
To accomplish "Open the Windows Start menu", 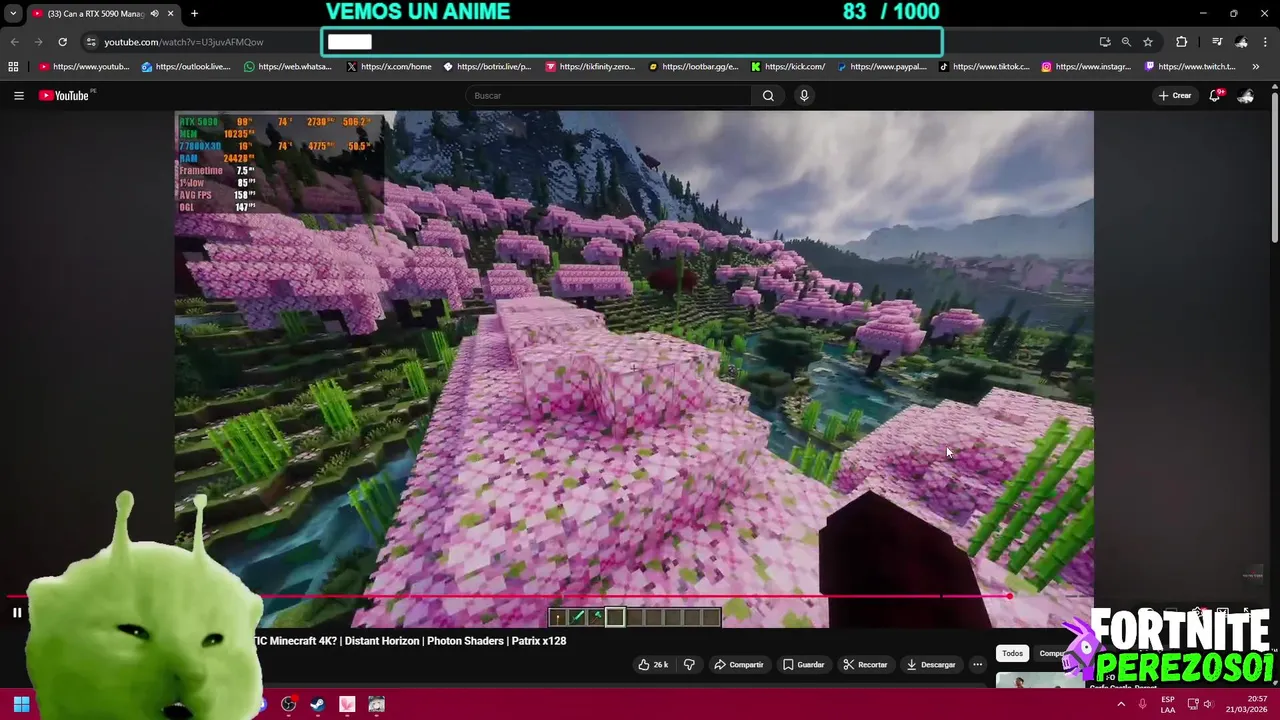I will click(x=21, y=704).
